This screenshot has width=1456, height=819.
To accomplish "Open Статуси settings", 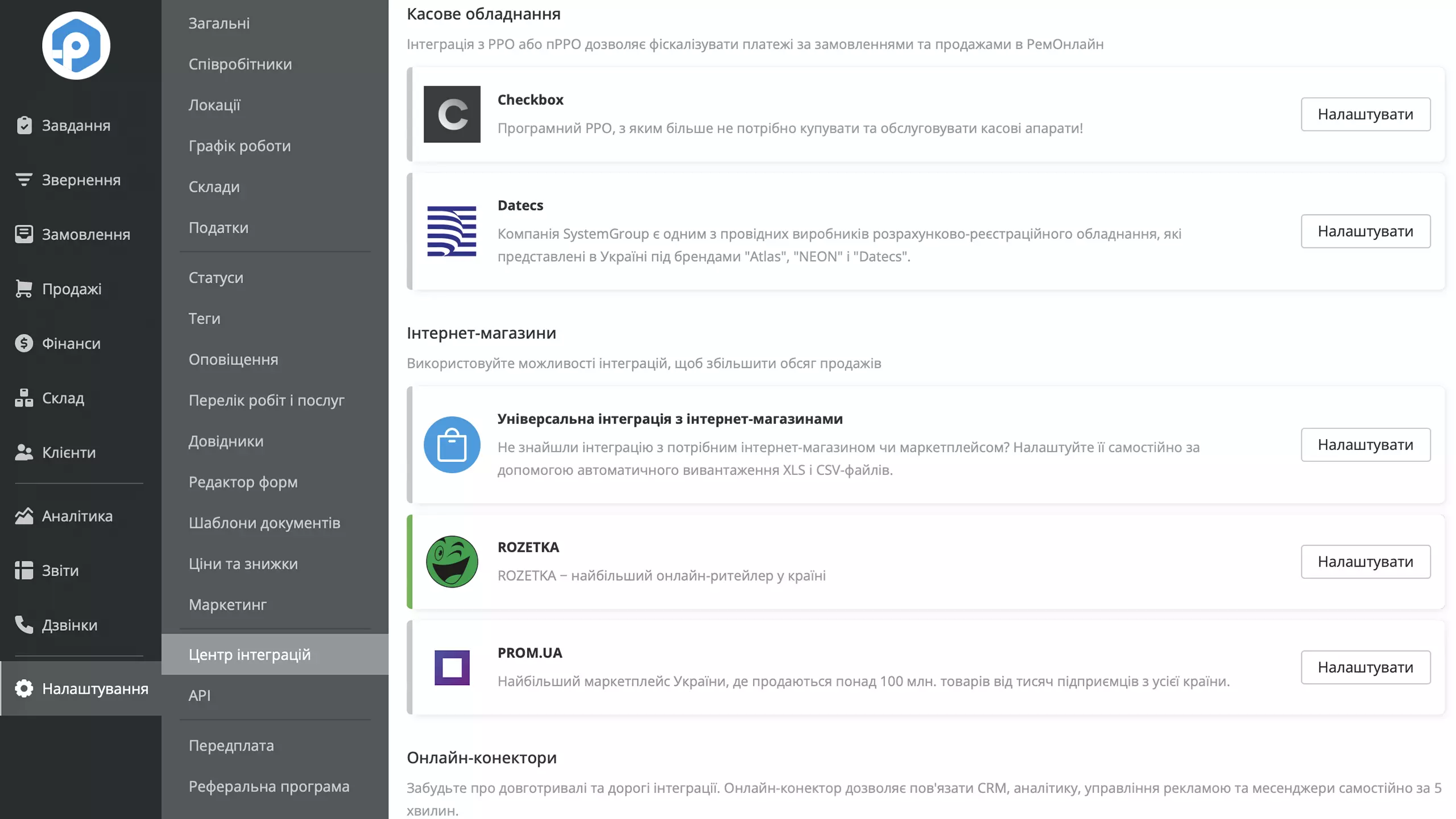I will (x=275, y=278).
